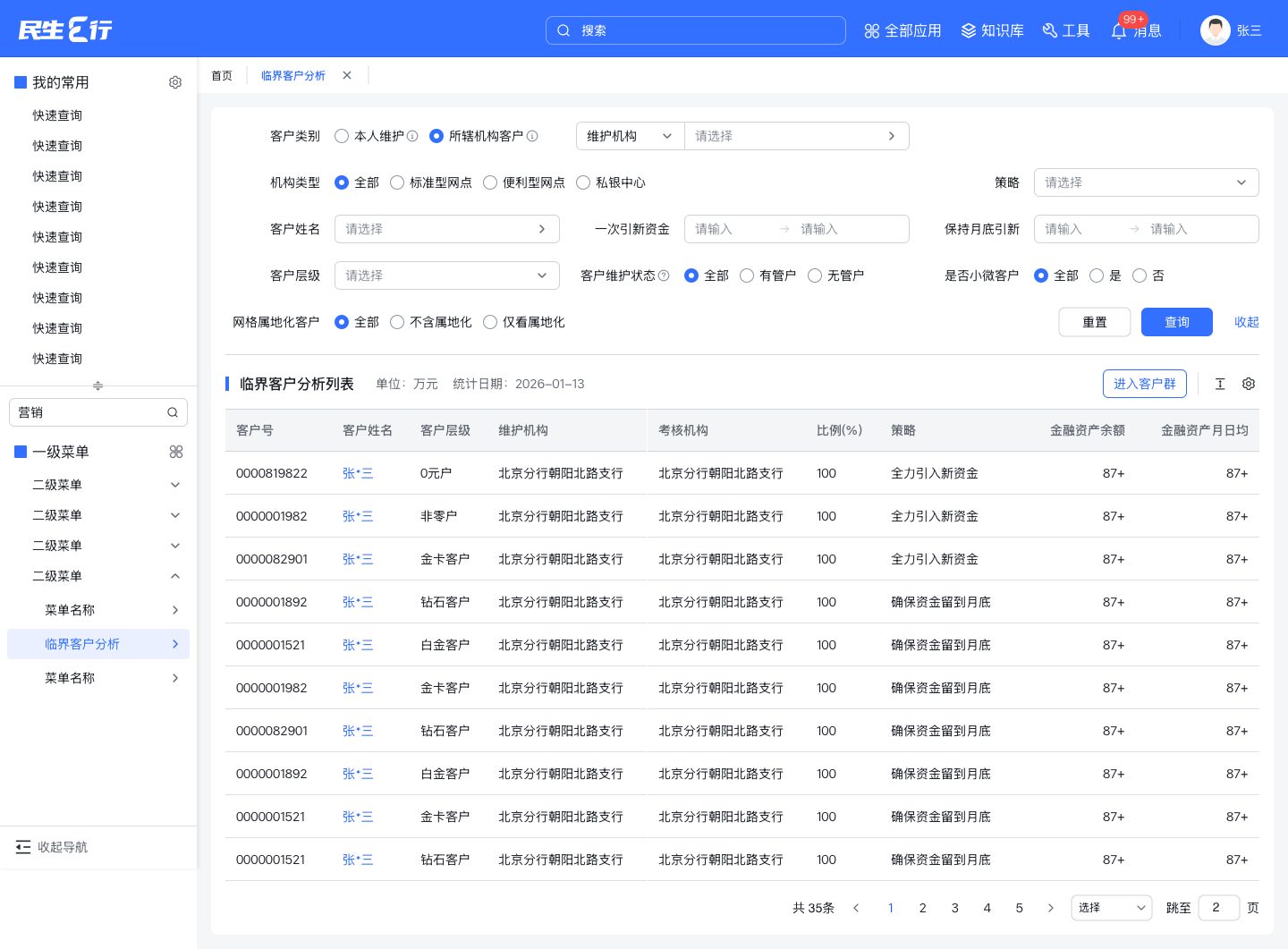Click the 进入客户群 button
Viewport: 1288px width, 949px height.
(1145, 384)
